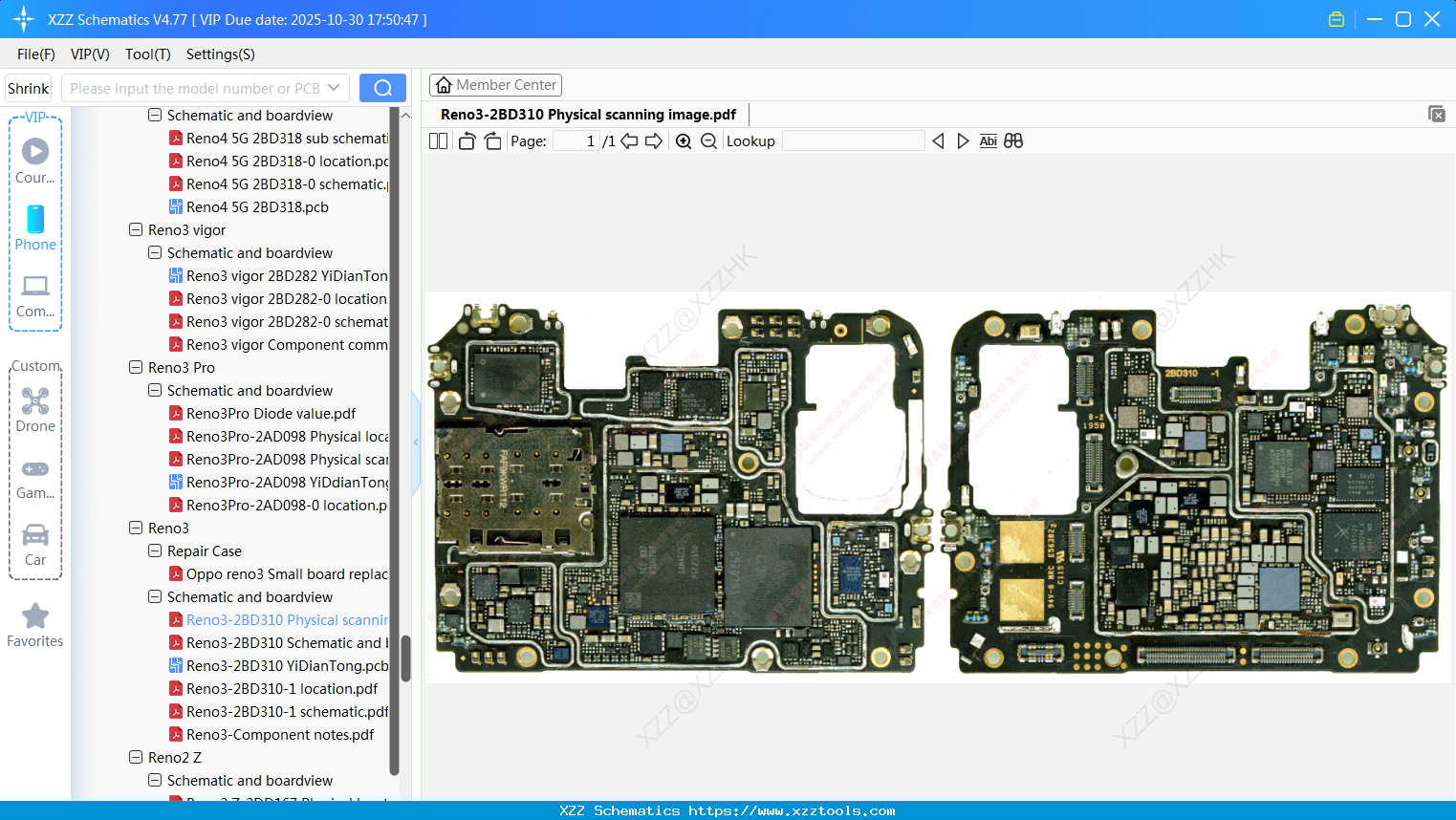
Task: Open the binoculars search icon
Action: [1013, 140]
